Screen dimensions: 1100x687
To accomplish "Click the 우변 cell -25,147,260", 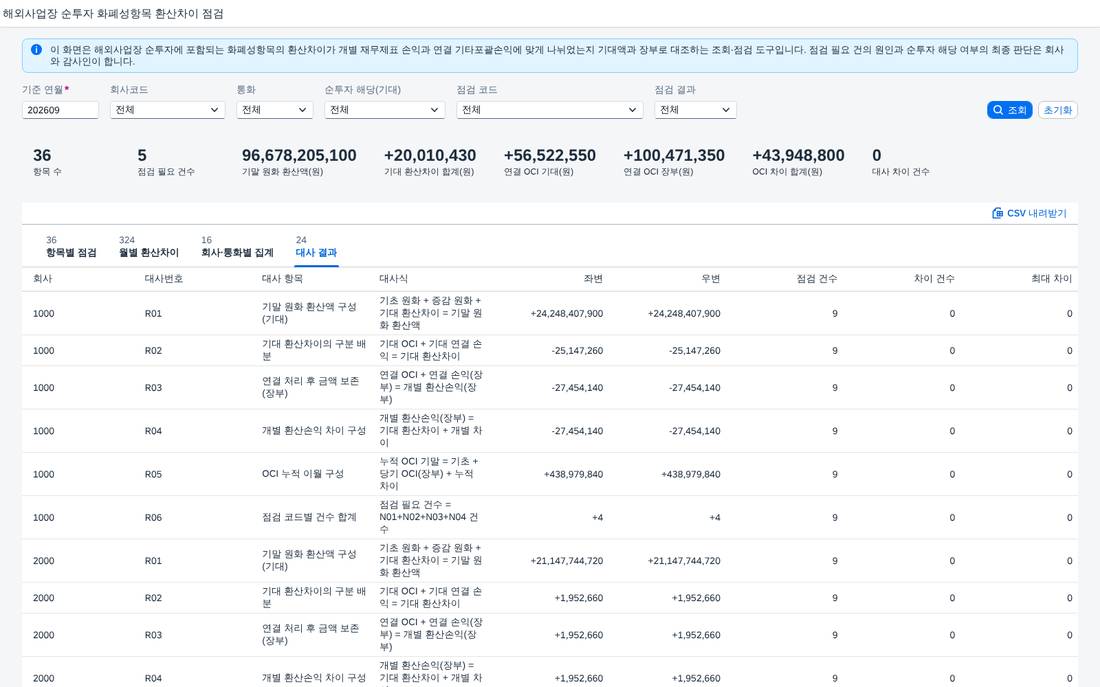I will tap(695, 351).
